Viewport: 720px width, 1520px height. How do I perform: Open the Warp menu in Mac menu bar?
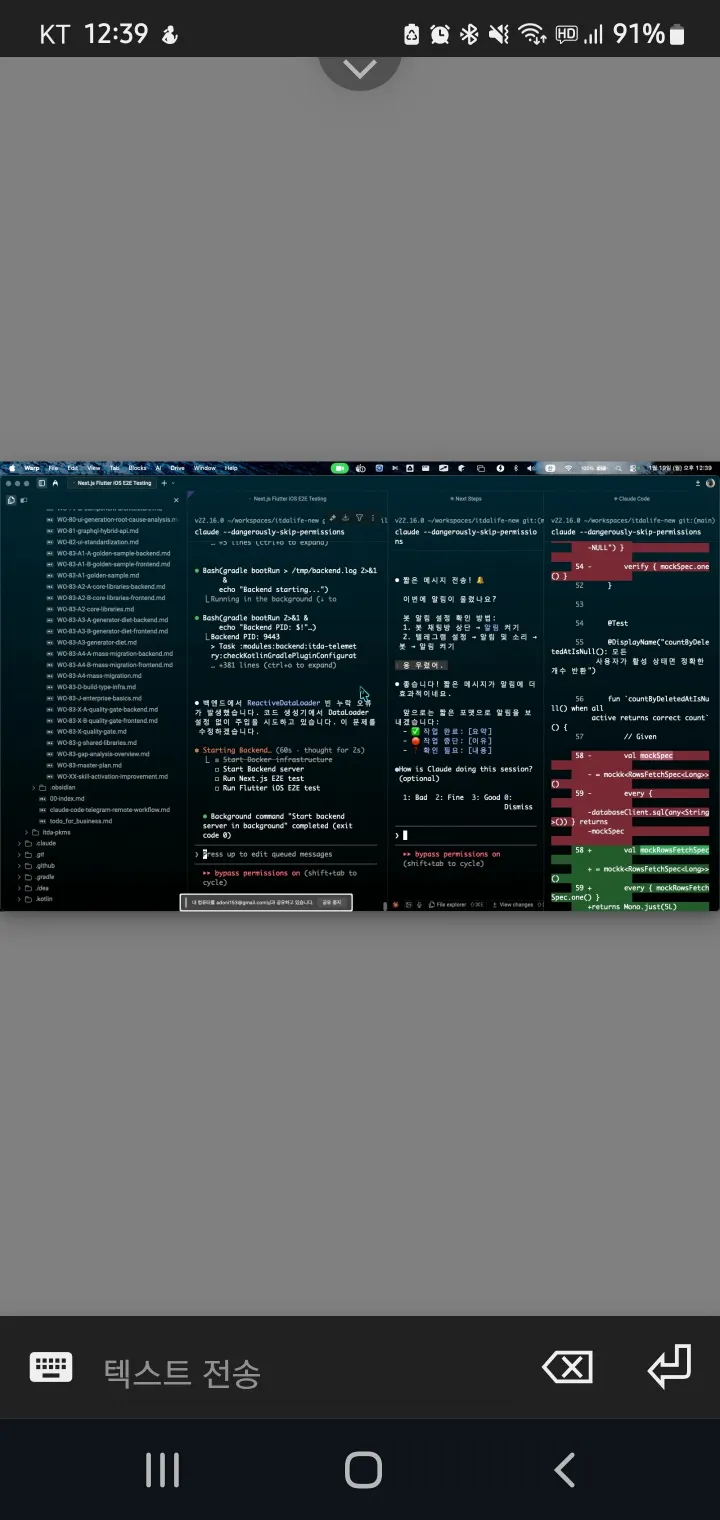(x=31, y=467)
